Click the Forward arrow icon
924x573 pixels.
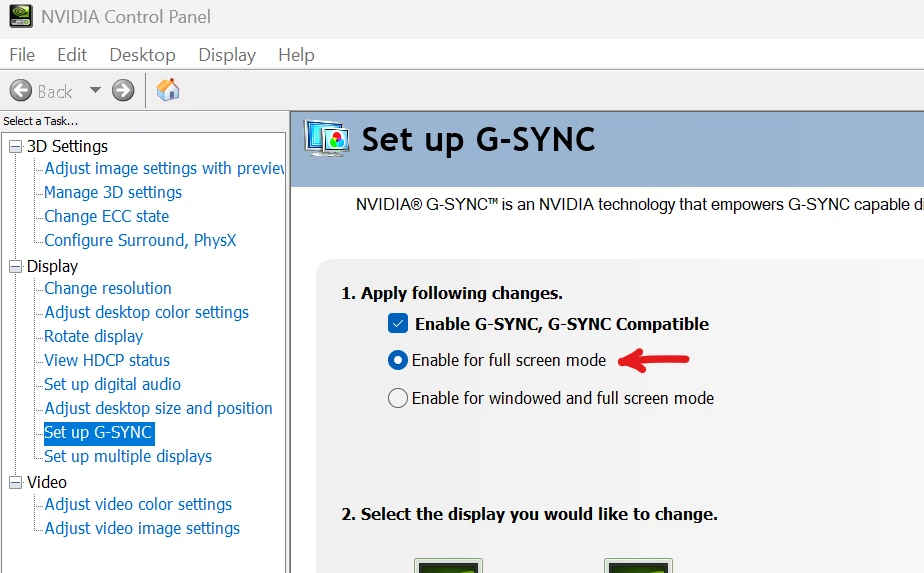123,91
